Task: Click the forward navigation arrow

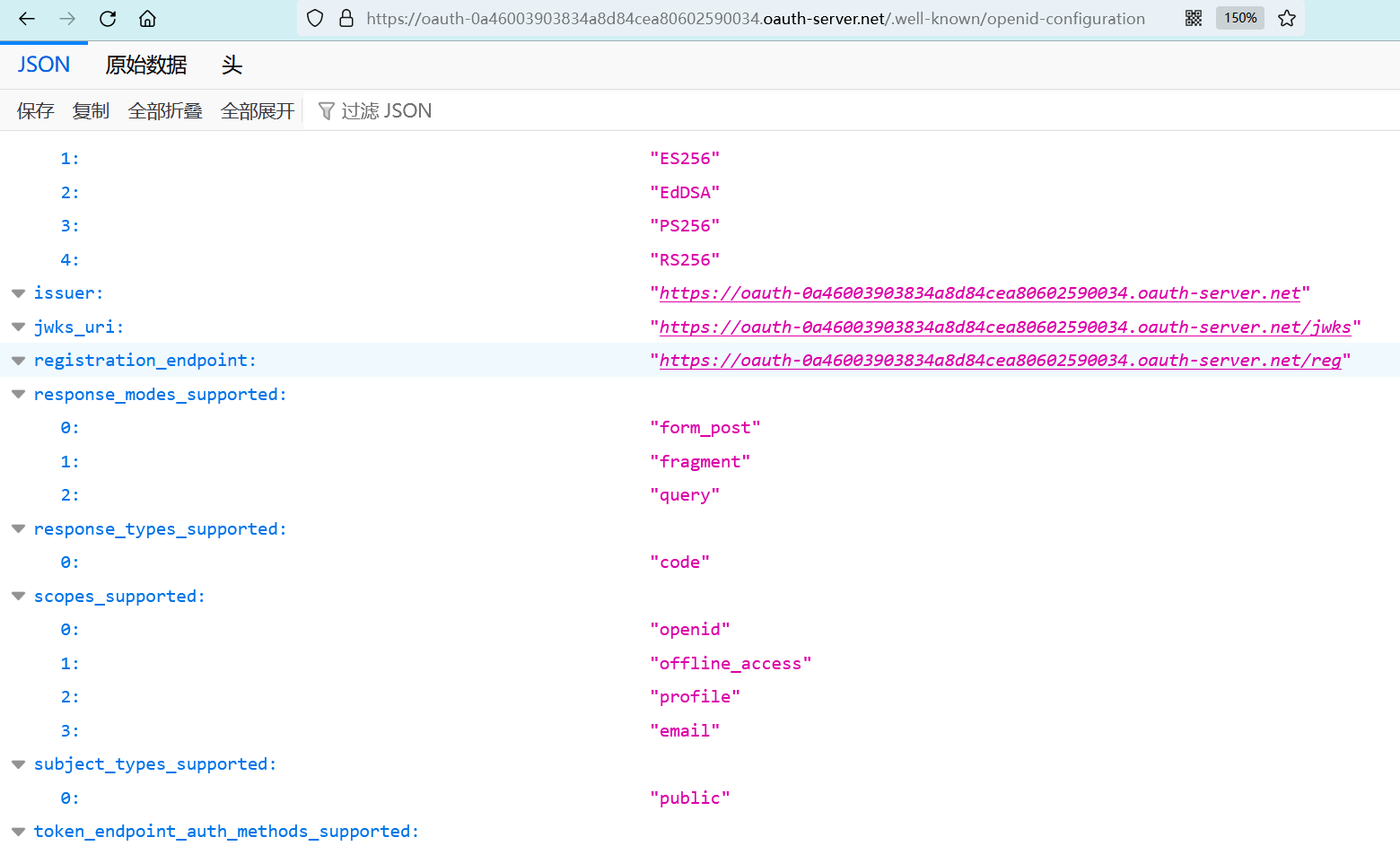Action: pyautogui.click(x=67, y=19)
